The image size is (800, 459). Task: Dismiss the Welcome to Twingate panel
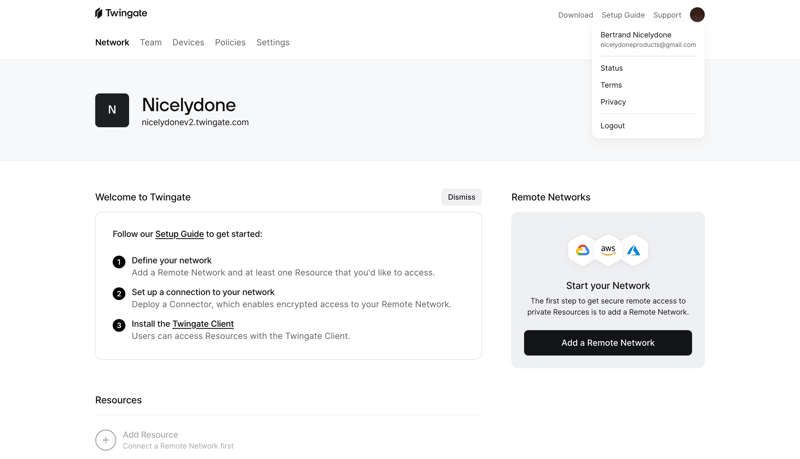coord(461,197)
